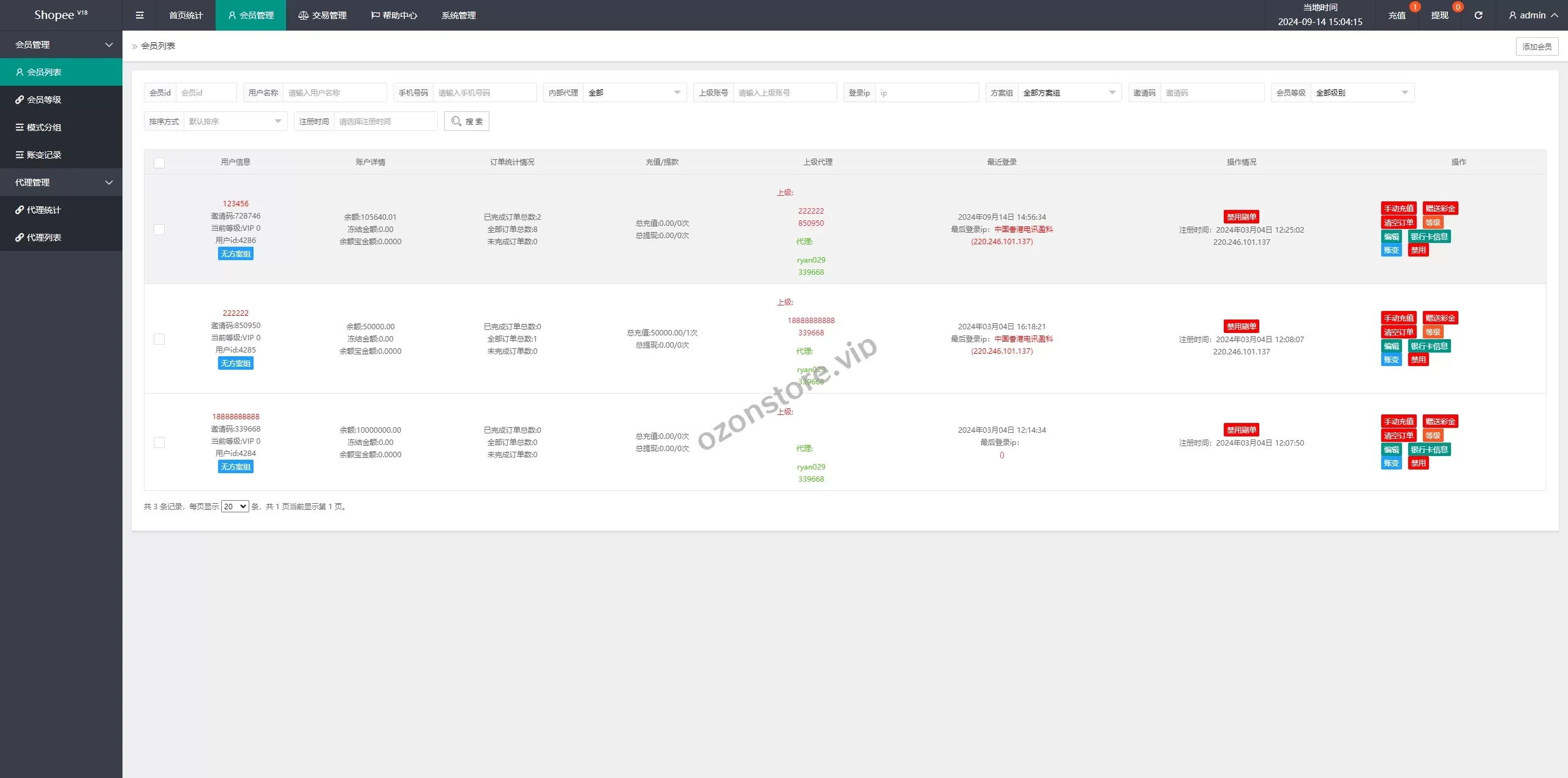This screenshot has height=778, width=1568.
Task: Switch to 交易管理 top menu
Action: pyautogui.click(x=323, y=15)
